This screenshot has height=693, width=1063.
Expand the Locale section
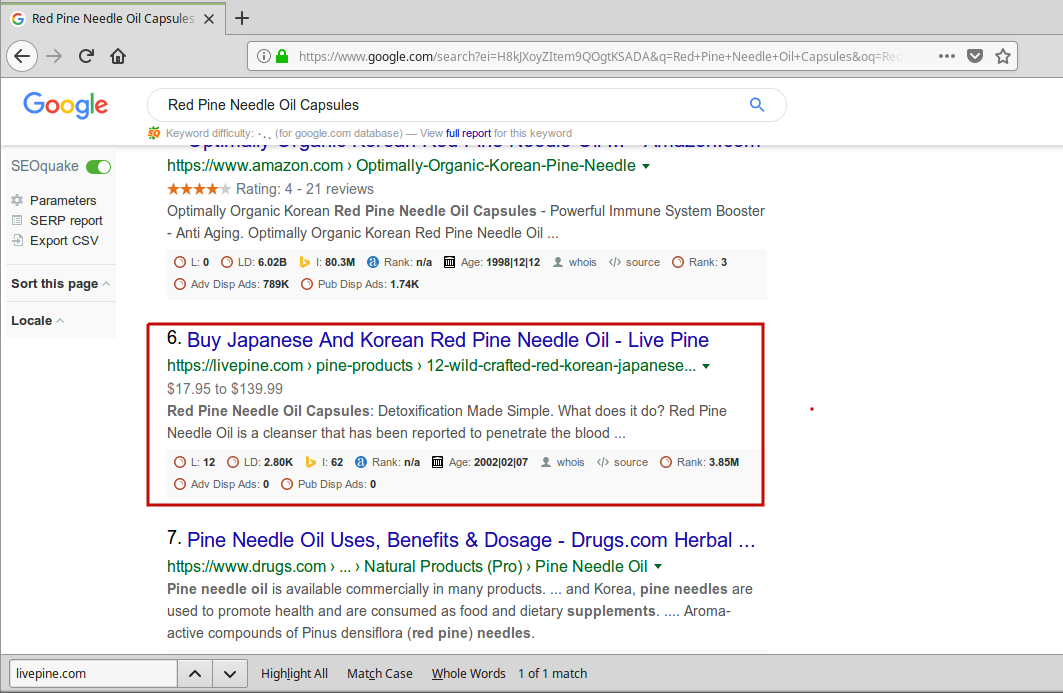37,321
